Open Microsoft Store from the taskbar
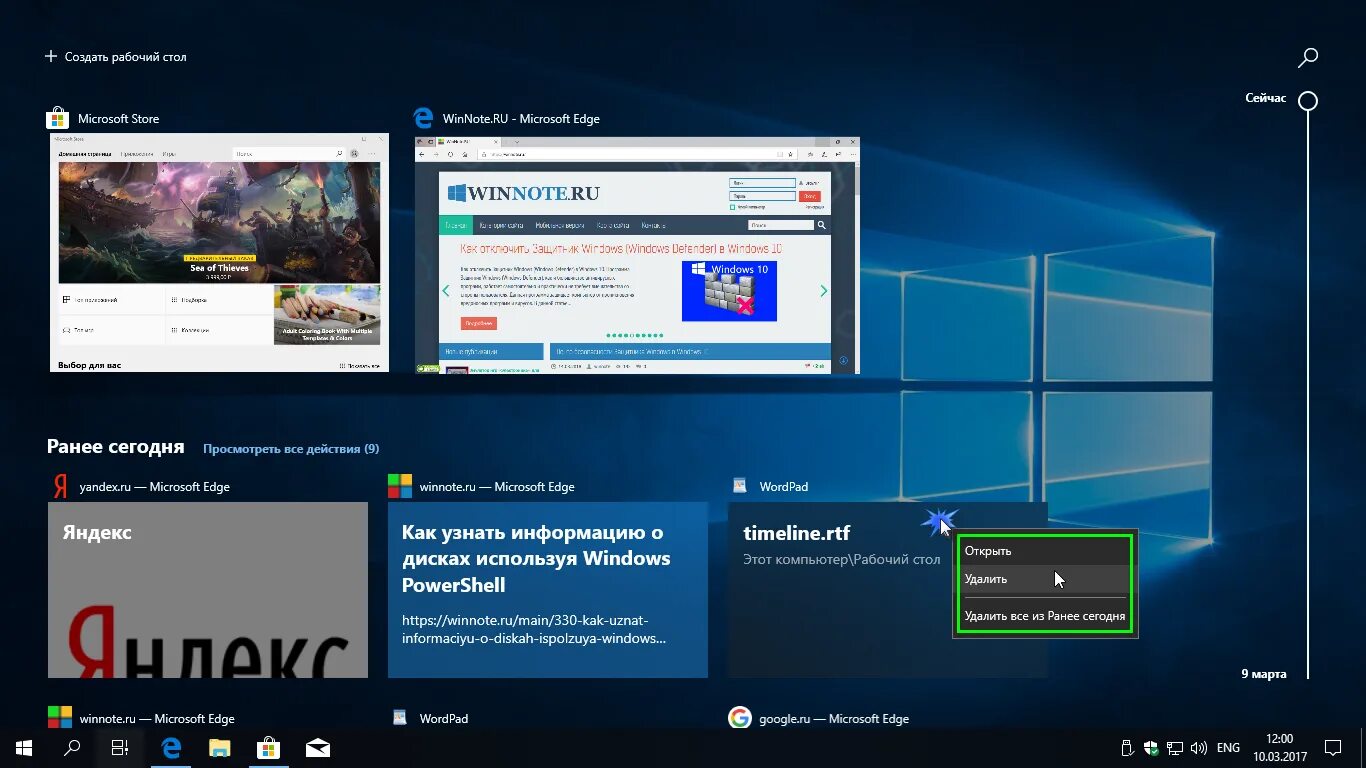Screen dimensions: 1366x768 pyautogui.click(x=269, y=748)
